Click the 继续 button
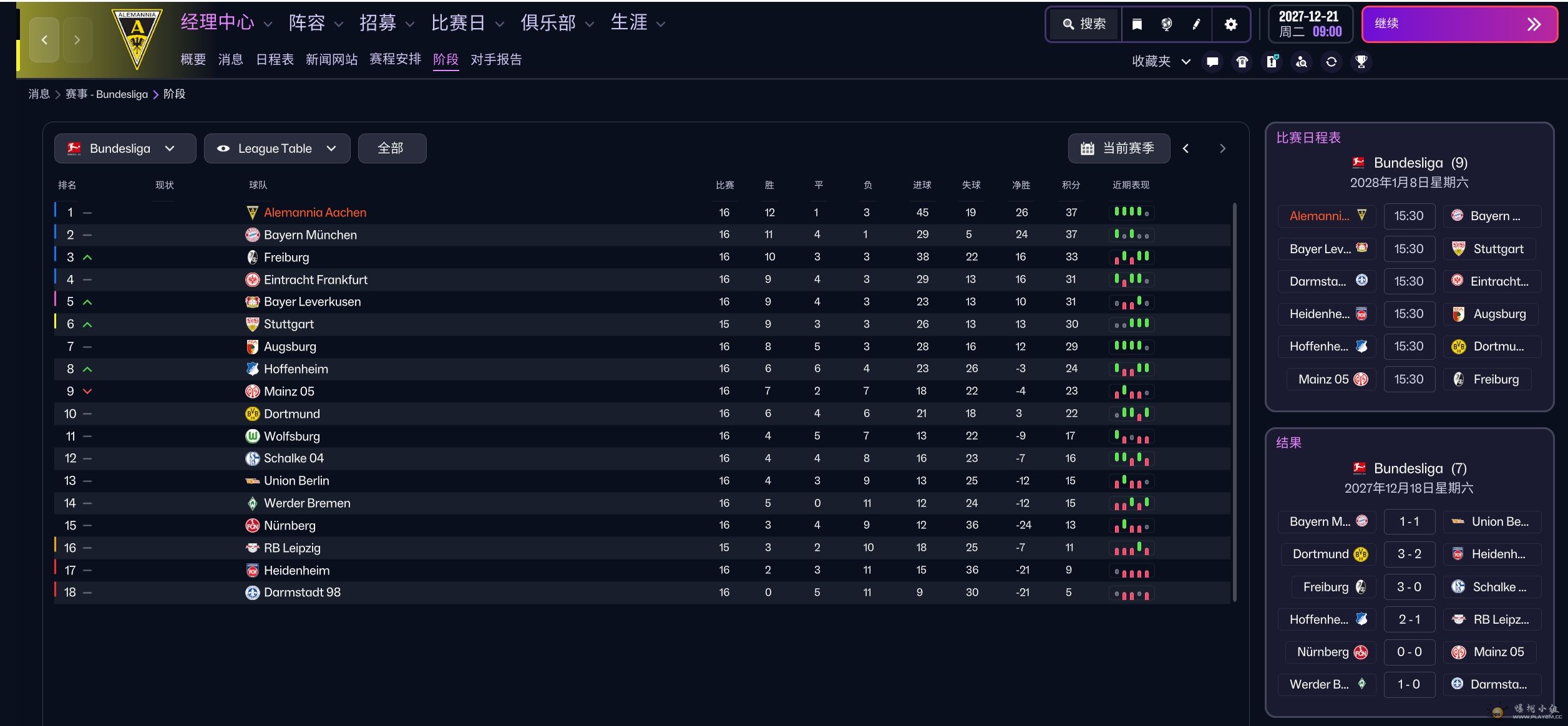Viewport: 1568px width, 726px height. pyautogui.click(x=1459, y=24)
